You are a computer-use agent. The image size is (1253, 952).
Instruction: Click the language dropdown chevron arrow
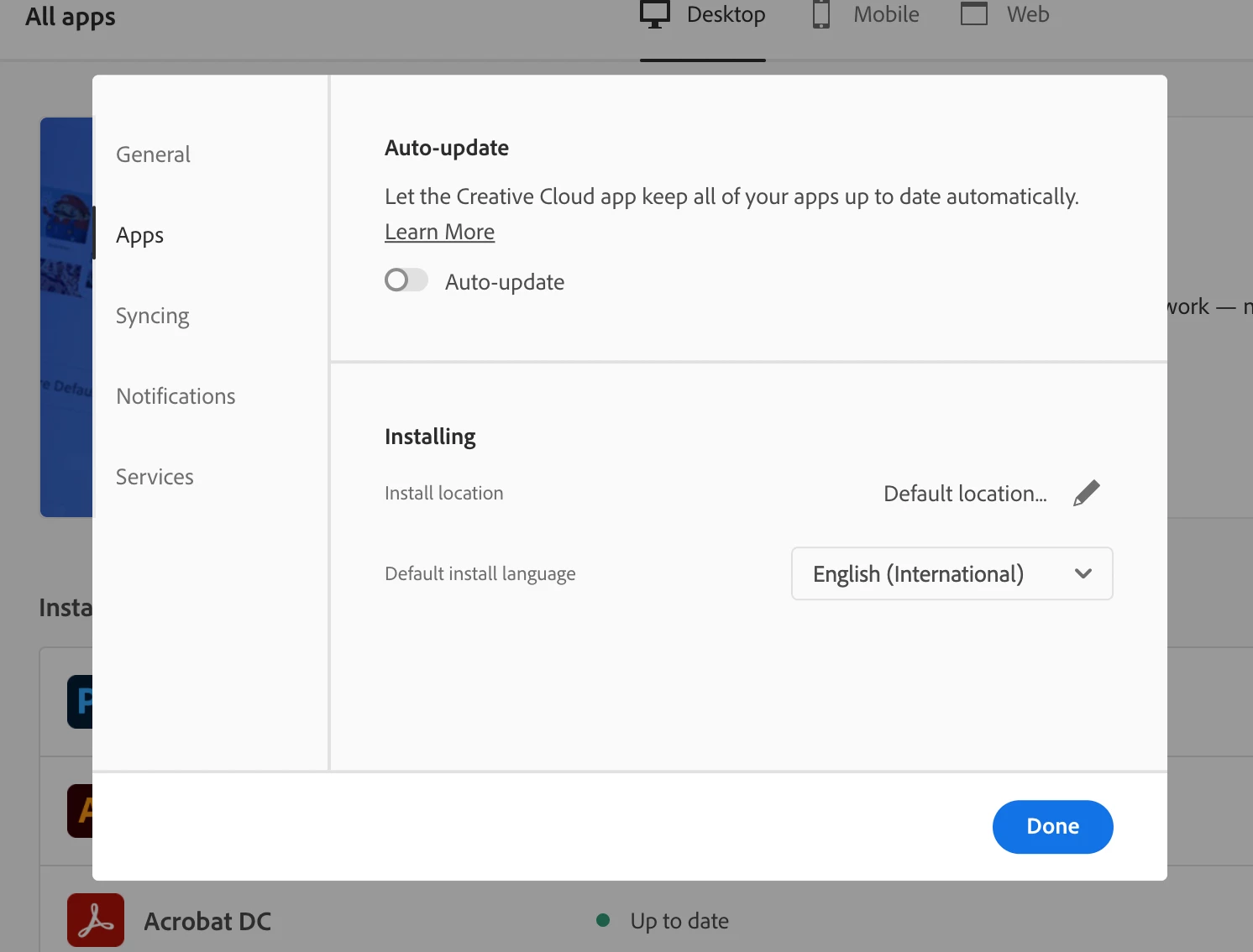click(1083, 573)
